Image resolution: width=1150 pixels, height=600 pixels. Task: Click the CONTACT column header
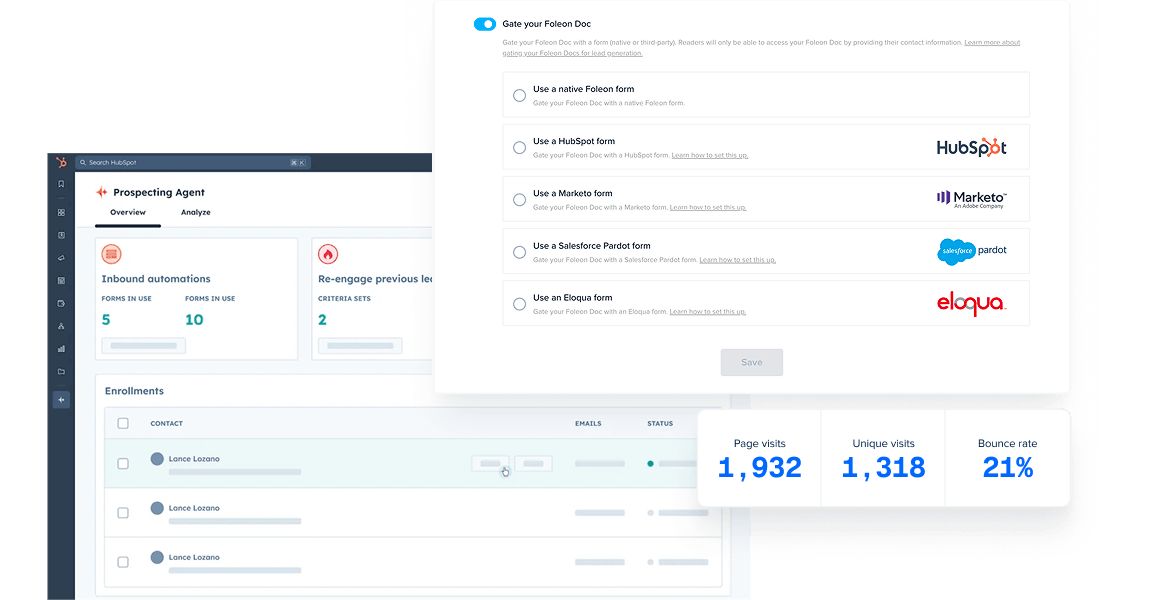point(166,423)
